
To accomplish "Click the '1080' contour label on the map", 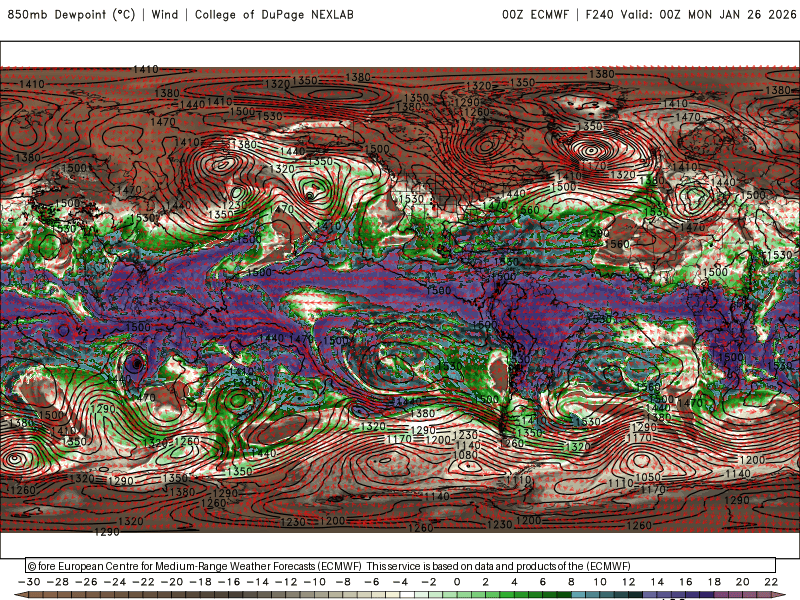I will 465,455.
